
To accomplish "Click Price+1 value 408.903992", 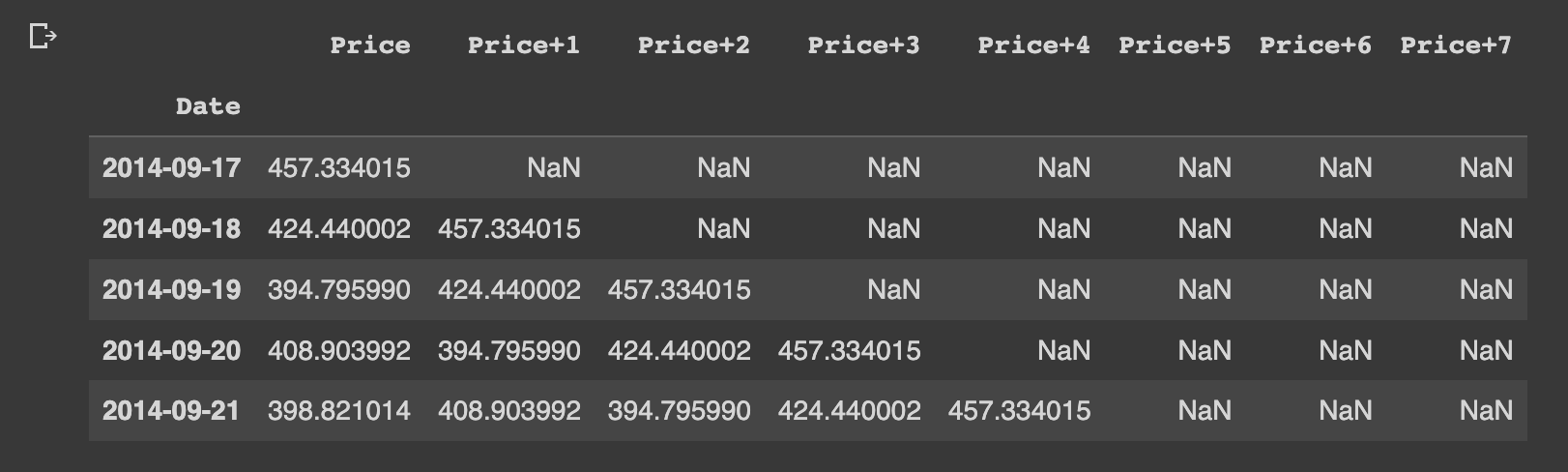I will tap(509, 411).
